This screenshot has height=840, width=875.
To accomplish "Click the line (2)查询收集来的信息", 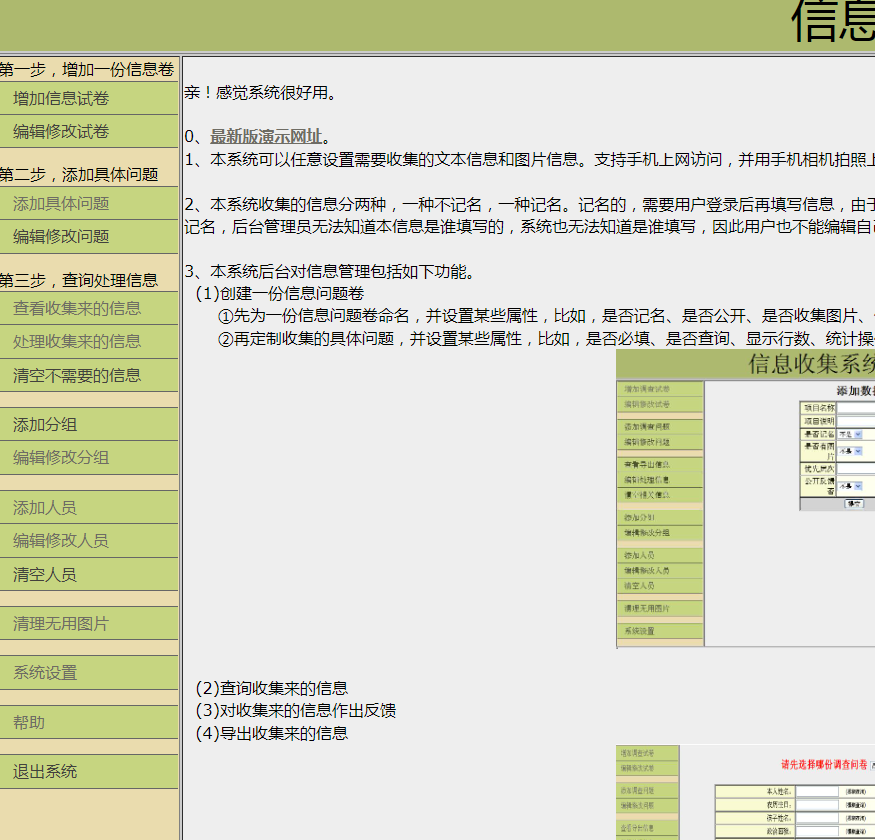I will [x=272, y=688].
